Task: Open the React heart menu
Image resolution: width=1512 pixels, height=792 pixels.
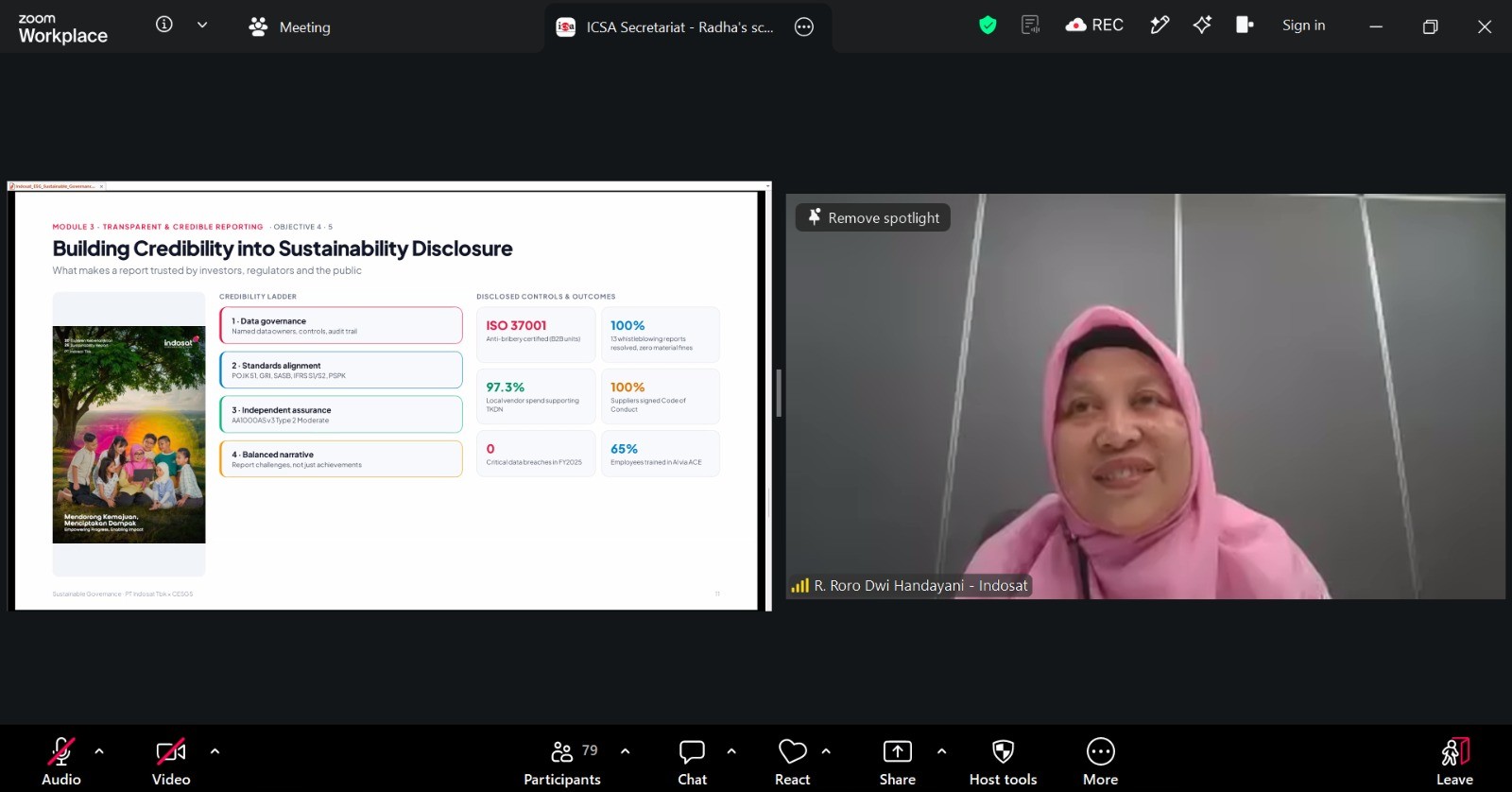Action: (x=792, y=762)
